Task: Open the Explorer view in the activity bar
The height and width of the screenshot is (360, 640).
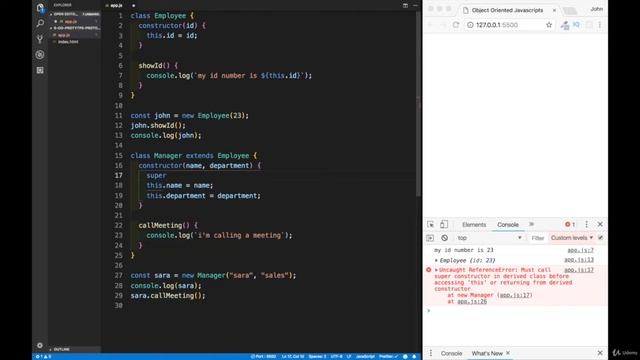Action: point(40,8)
